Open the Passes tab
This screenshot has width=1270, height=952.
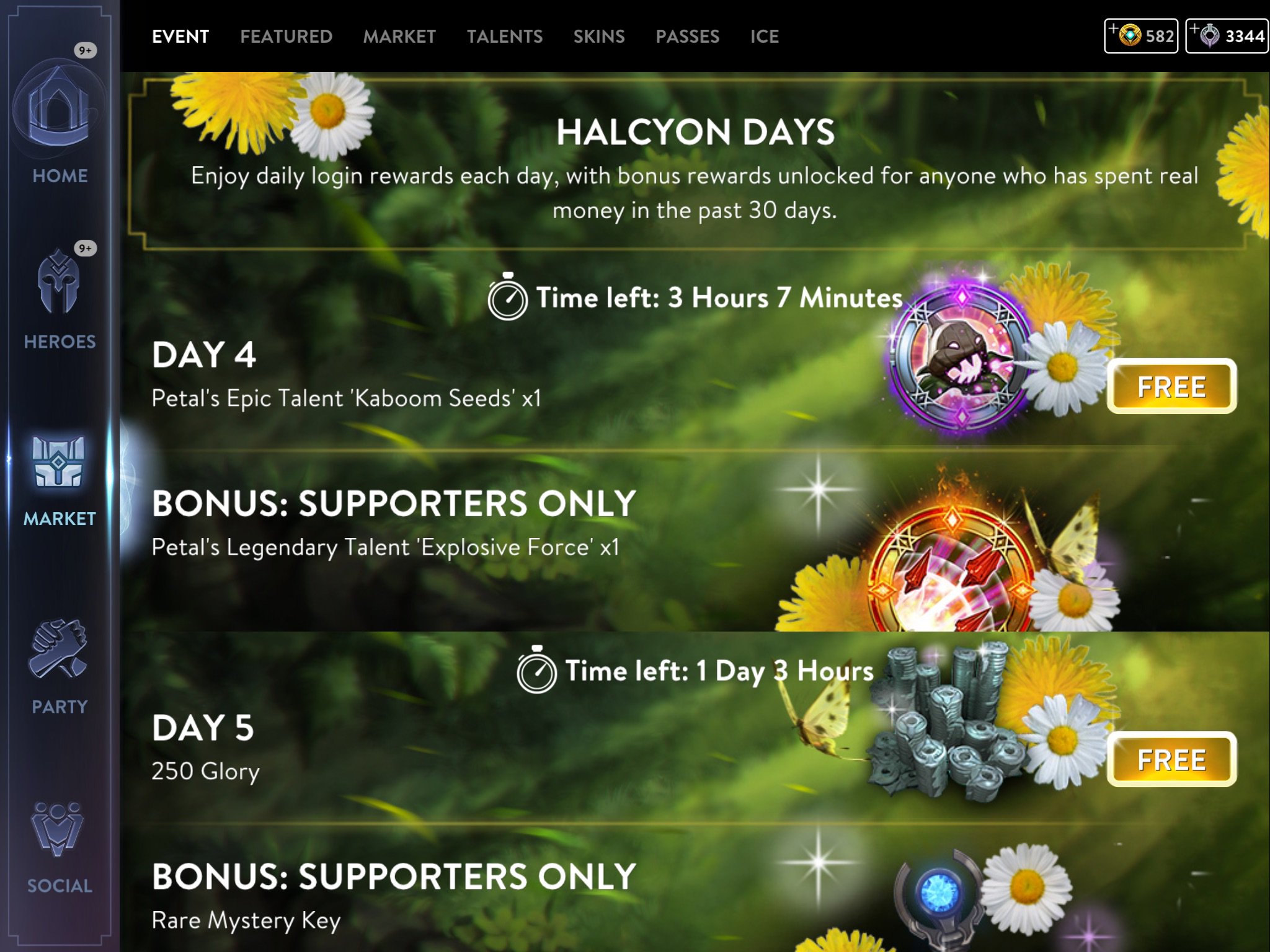(688, 37)
